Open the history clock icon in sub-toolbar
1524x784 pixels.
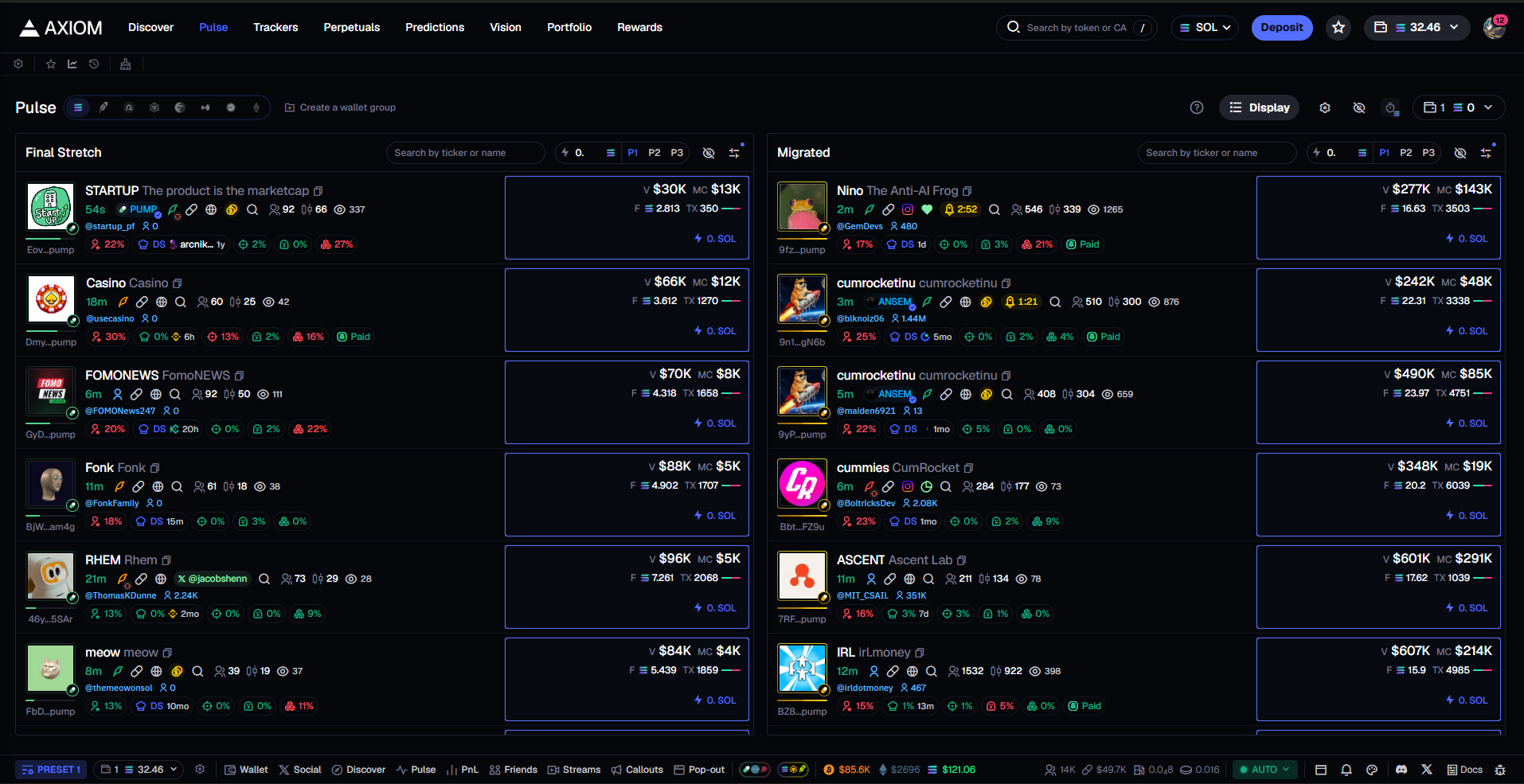pos(94,64)
